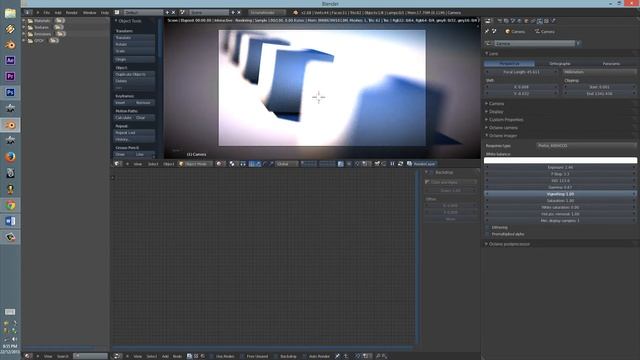Toggle the 3D manipulator icon

pyautogui.click(x=252, y=164)
